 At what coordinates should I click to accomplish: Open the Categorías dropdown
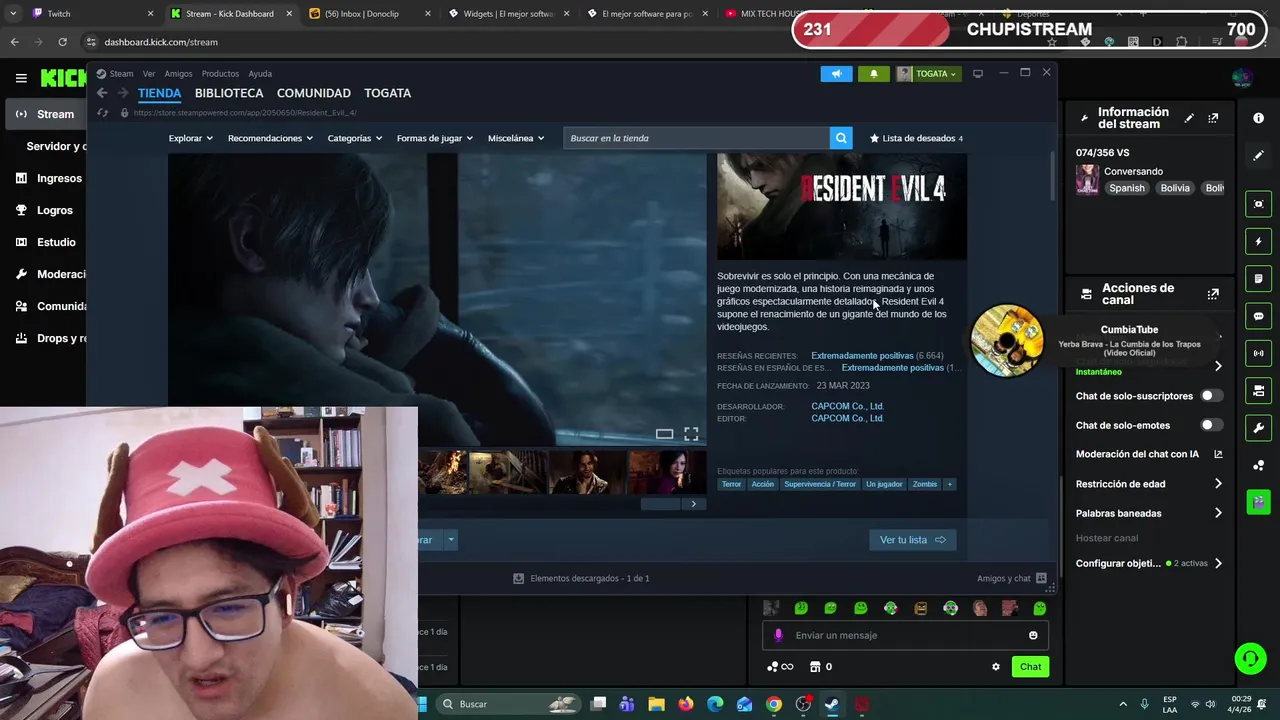(x=355, y=138)
